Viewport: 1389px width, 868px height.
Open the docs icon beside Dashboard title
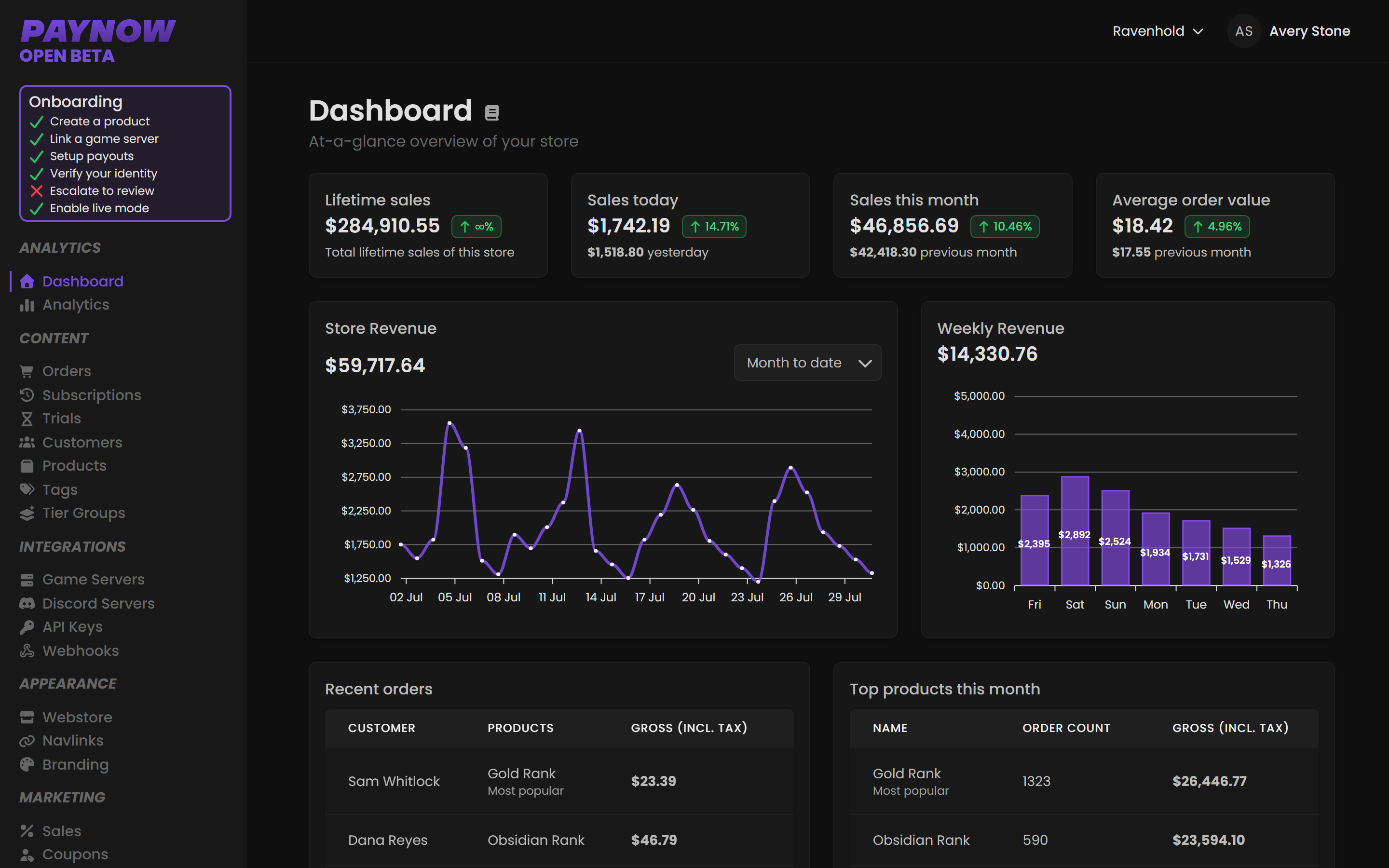[491, 112]
